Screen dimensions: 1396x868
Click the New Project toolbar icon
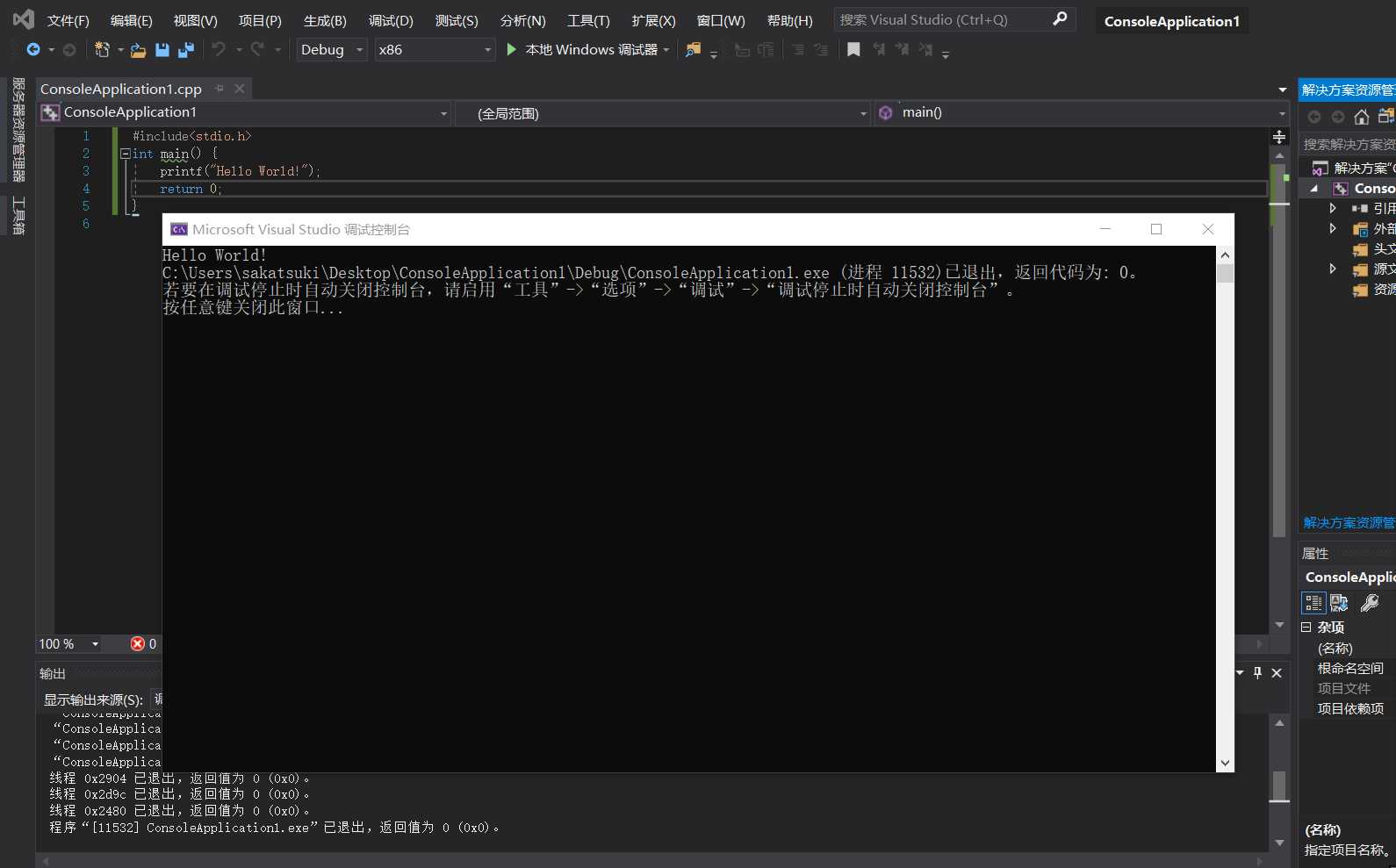tap(102, 50)
